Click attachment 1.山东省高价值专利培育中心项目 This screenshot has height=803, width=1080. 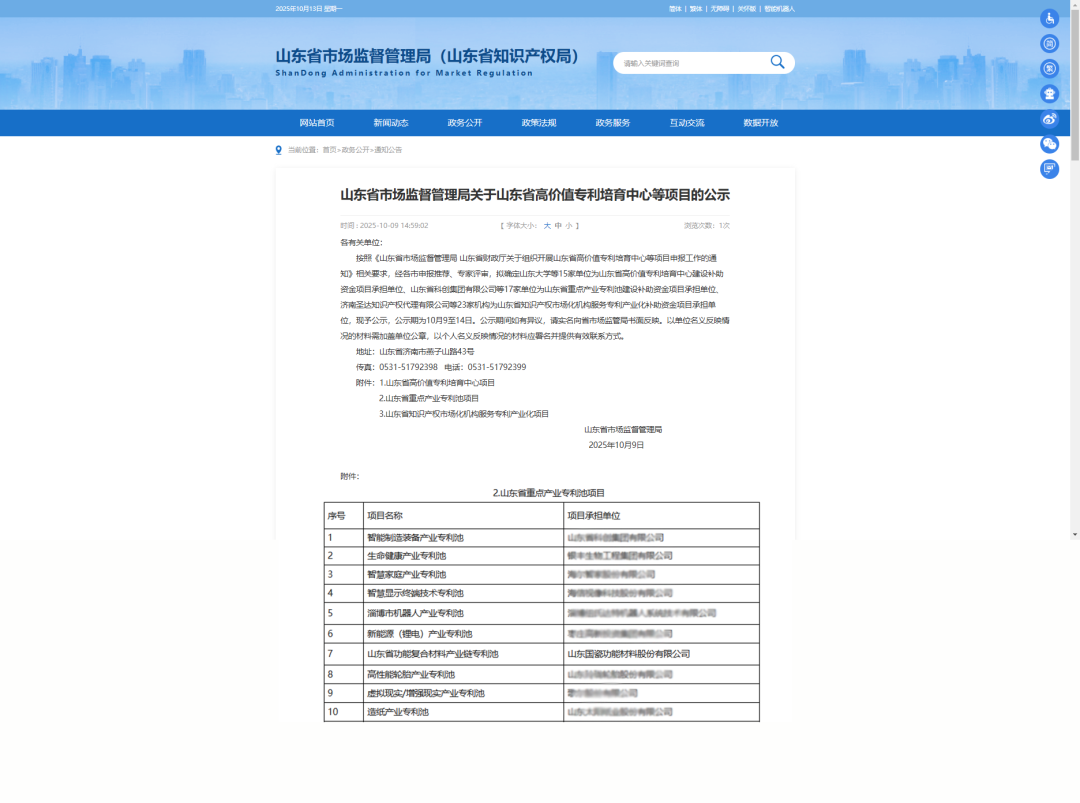437,383
